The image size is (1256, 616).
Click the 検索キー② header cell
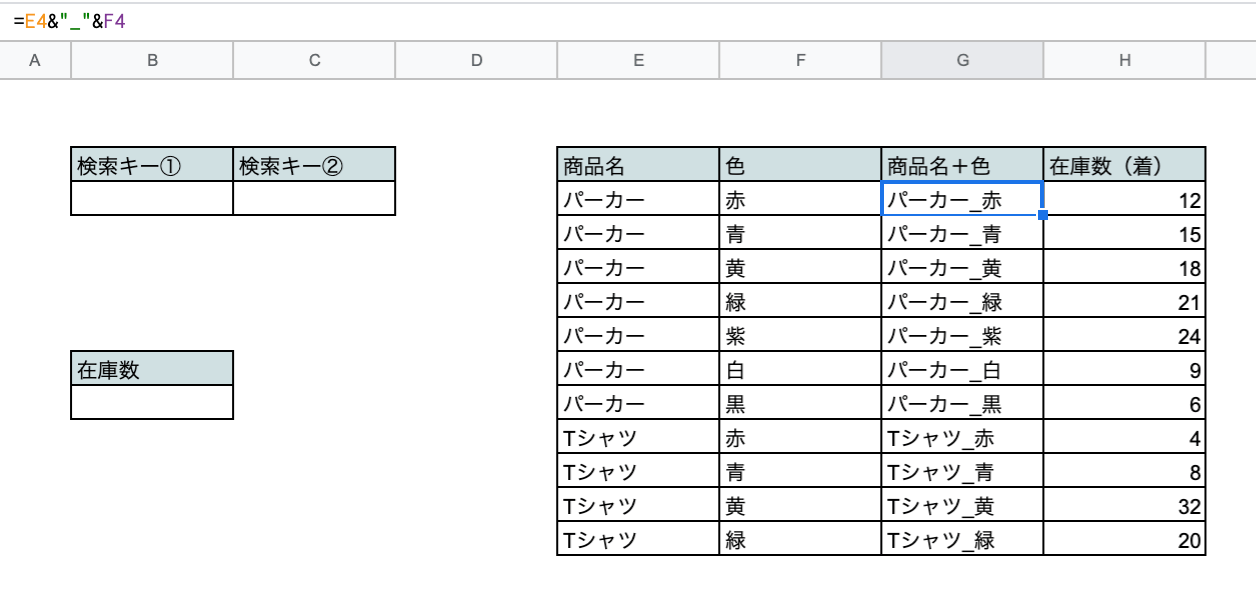[314, 164]
